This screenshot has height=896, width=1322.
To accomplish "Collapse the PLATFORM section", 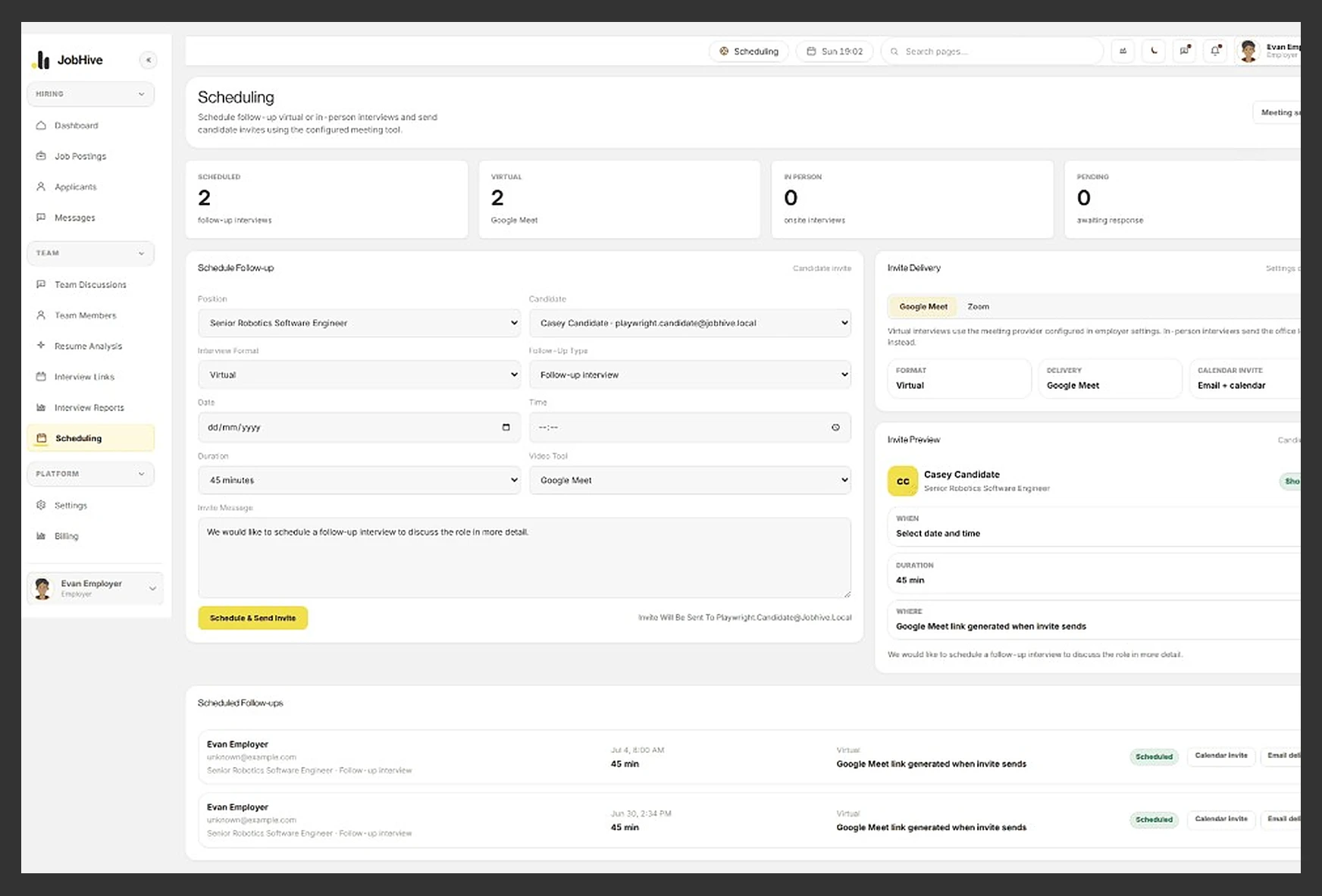I will 90,474.
